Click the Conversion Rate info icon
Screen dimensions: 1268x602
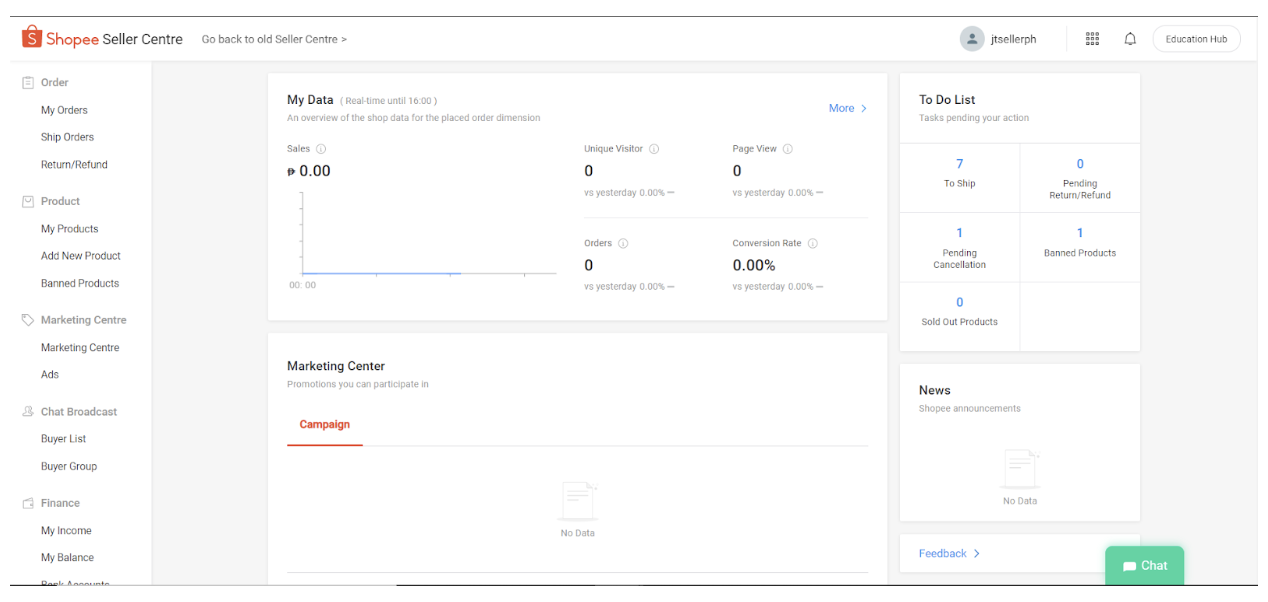[812, 243]
